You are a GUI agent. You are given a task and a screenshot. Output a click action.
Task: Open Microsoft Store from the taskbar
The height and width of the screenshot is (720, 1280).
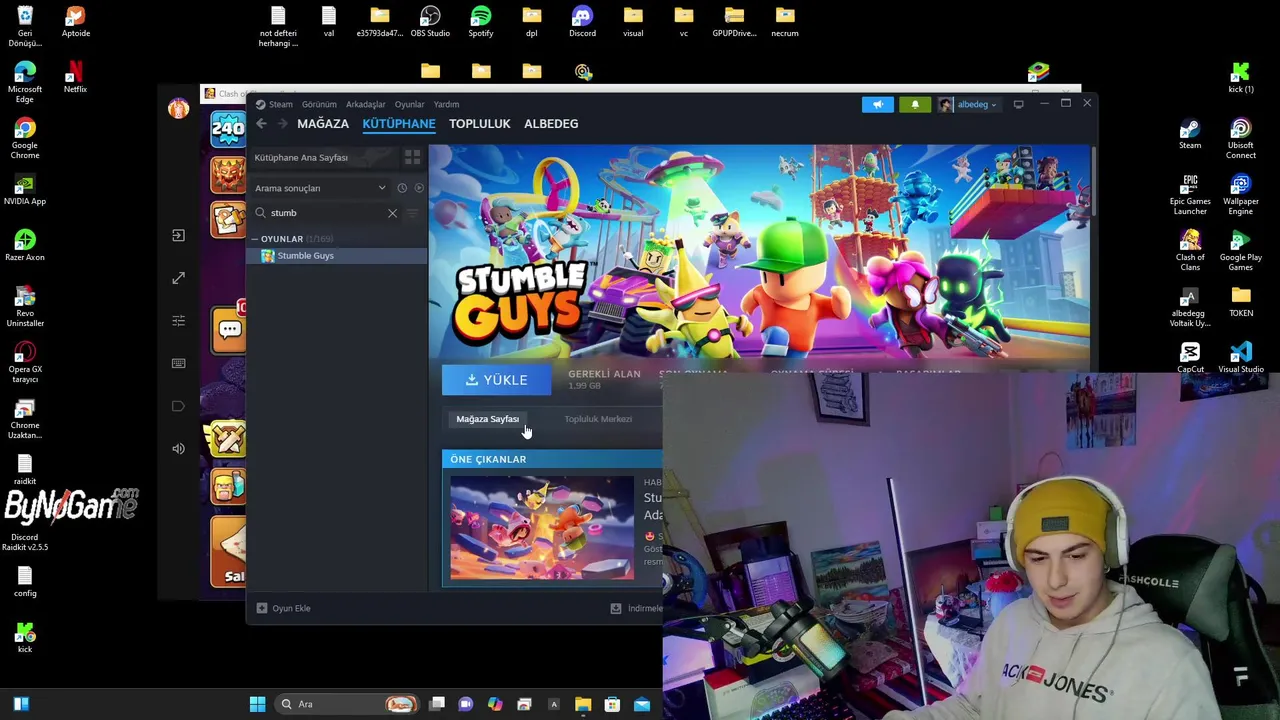(x=612, y=704)
